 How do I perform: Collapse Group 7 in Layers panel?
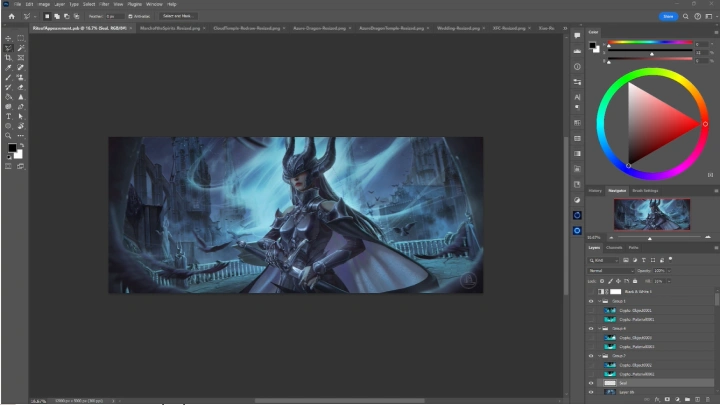(x=599, y=356)
